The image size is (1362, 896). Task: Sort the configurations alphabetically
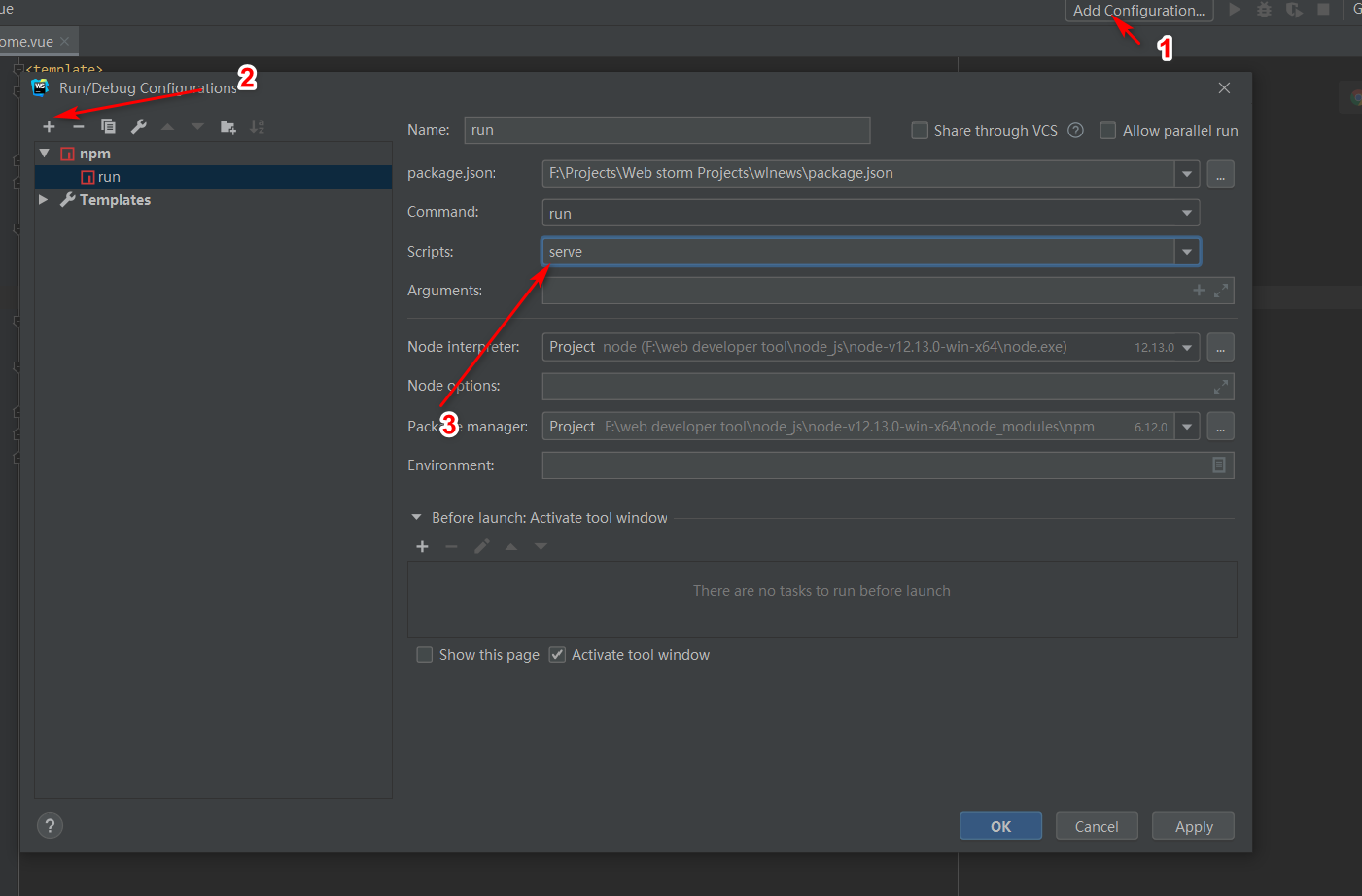[x=257, y=127]
